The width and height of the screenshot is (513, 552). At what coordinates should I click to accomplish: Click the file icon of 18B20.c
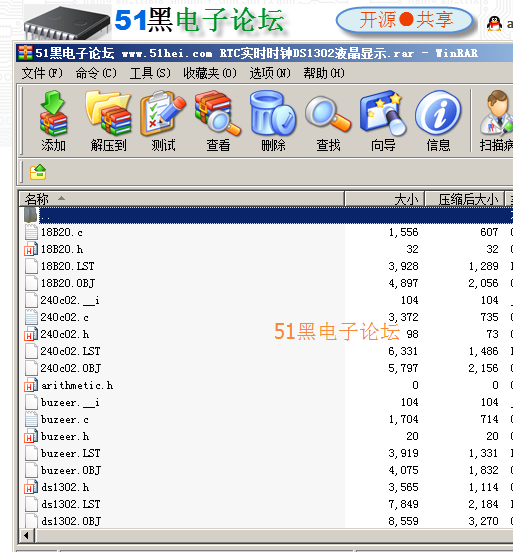tap(31, 232)
